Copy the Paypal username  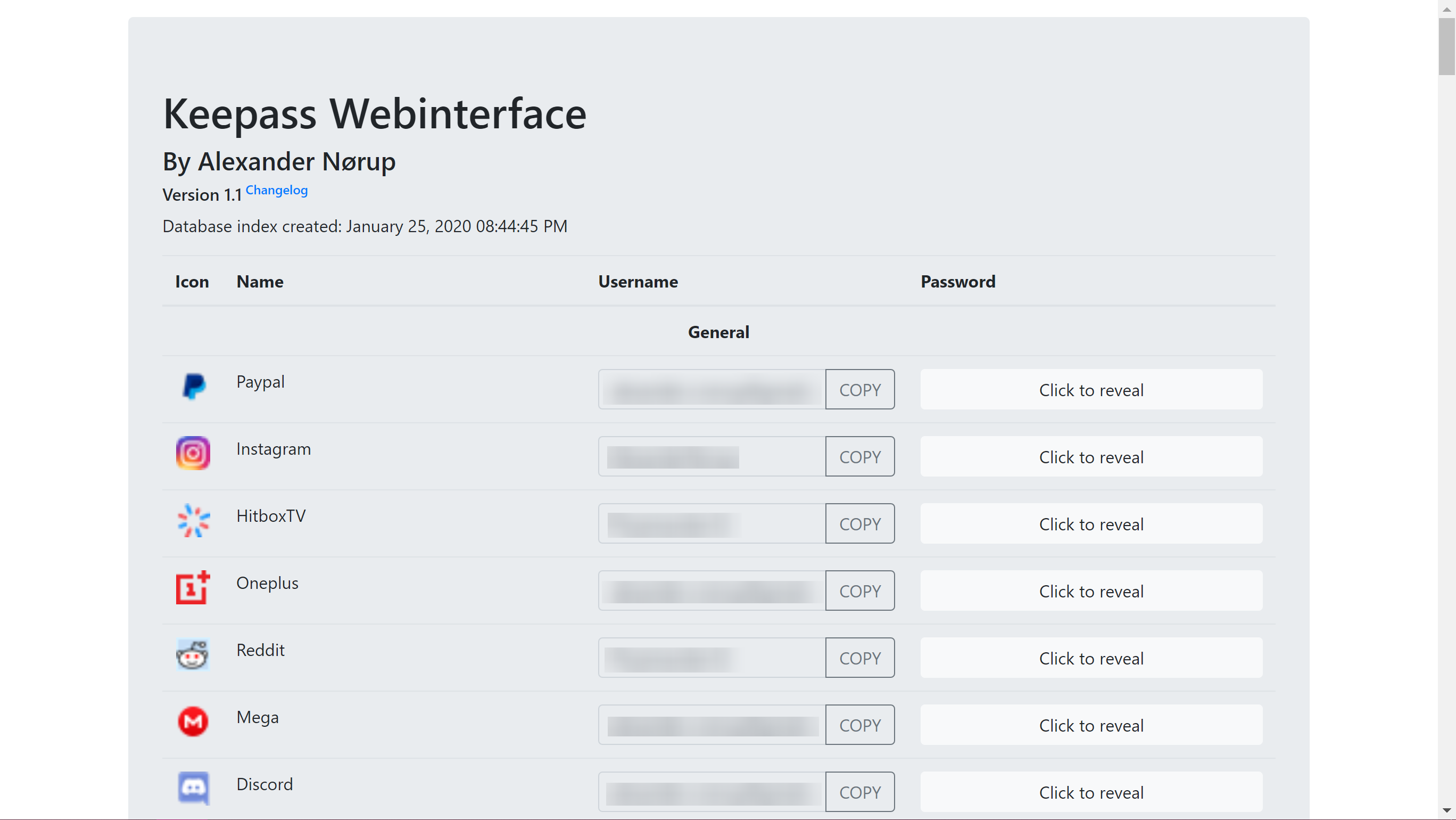[x=859, y=390]
